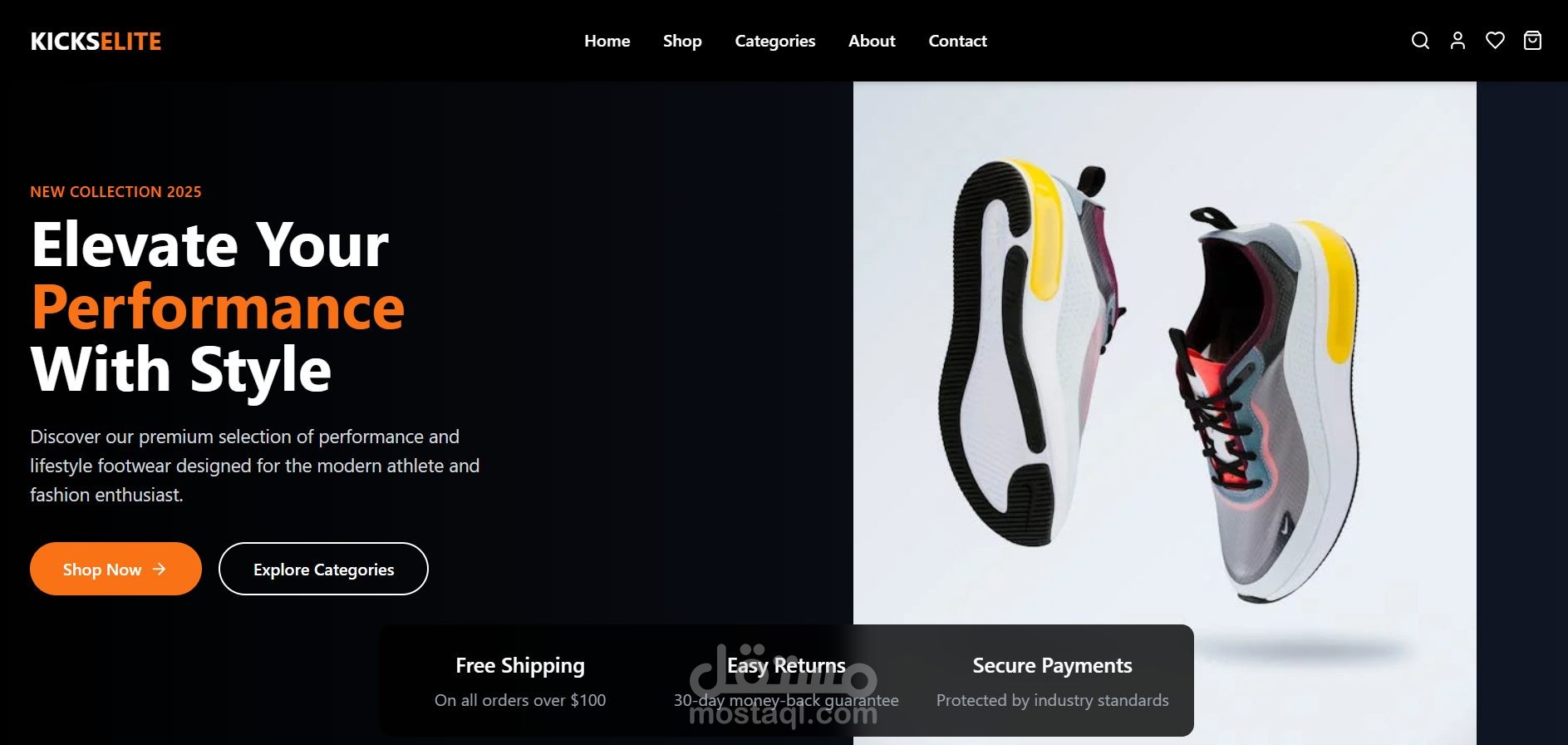Visit the About page link
This screenshot has width=1568, height=745.
[x=872, y=41]
